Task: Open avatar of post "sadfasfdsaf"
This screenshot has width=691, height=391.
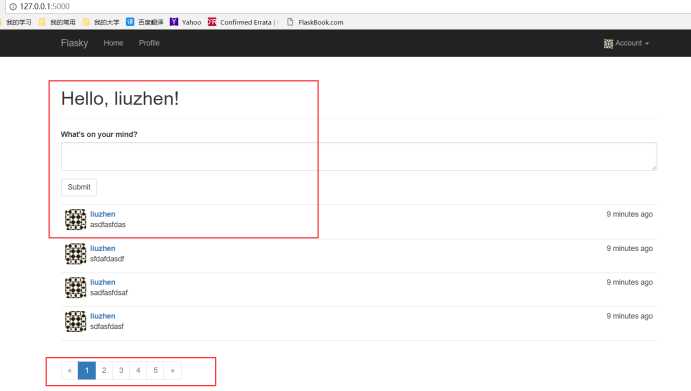Action: [75, 287]
